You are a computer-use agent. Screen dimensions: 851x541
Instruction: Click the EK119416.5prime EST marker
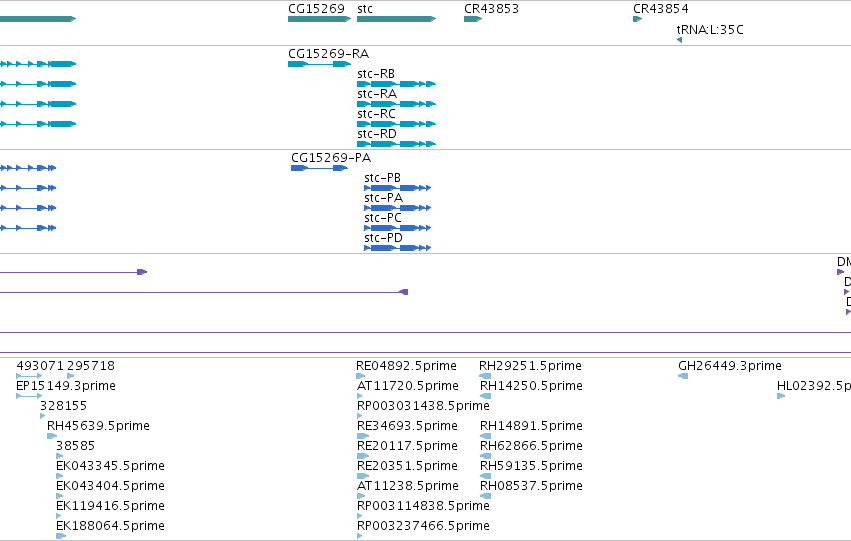click(59, 517)
